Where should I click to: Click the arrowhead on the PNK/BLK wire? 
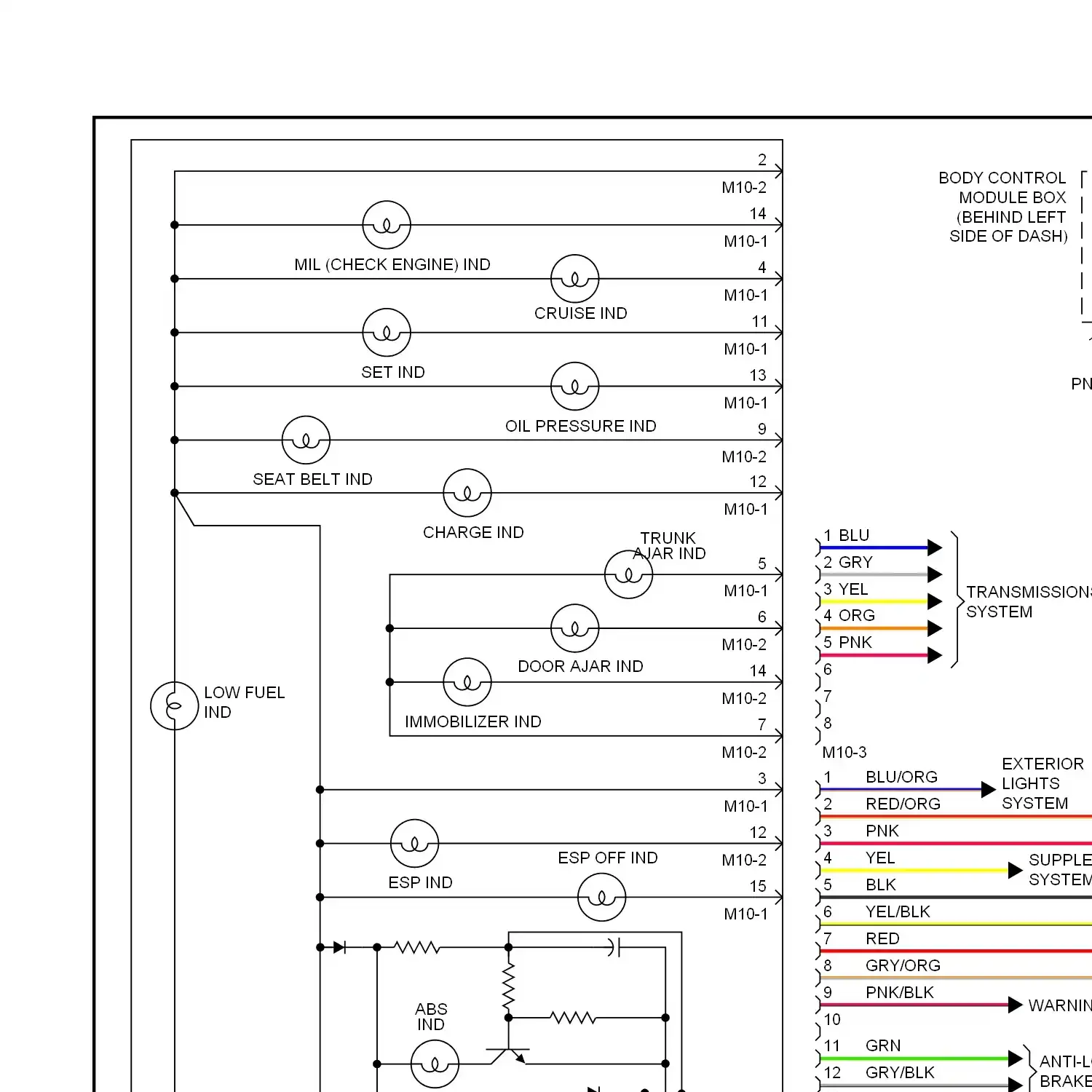coord(1016,1005)
